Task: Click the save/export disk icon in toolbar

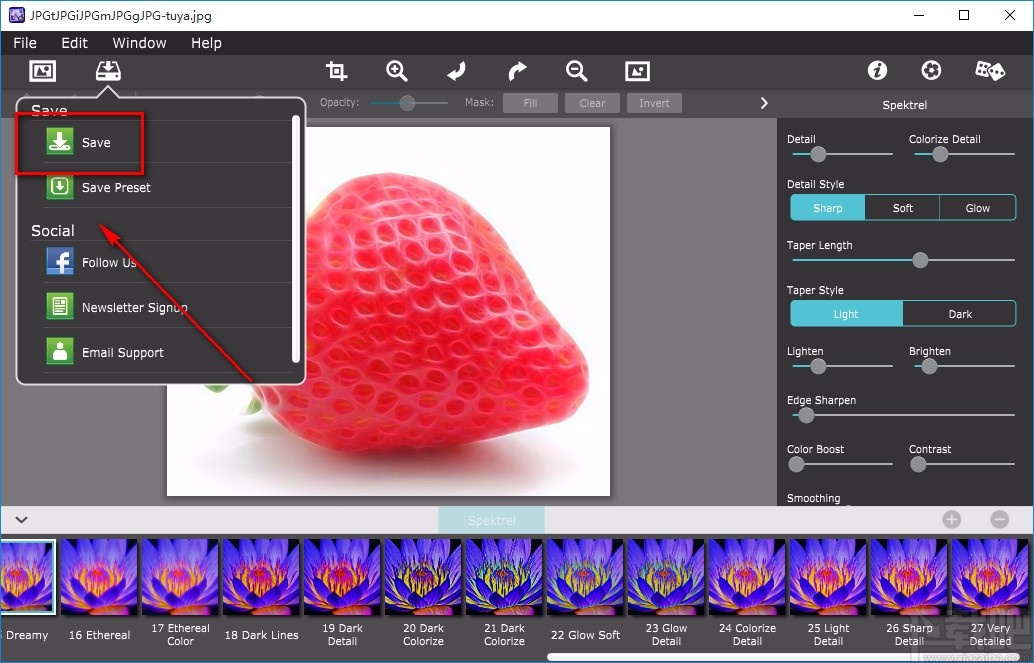Action: [x=108, y=71]
